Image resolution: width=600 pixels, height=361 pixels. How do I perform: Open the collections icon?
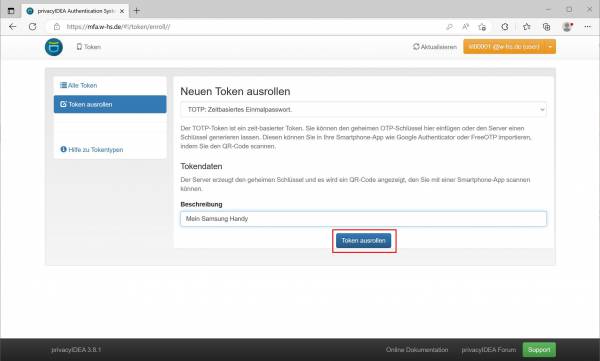coord(546,27)
